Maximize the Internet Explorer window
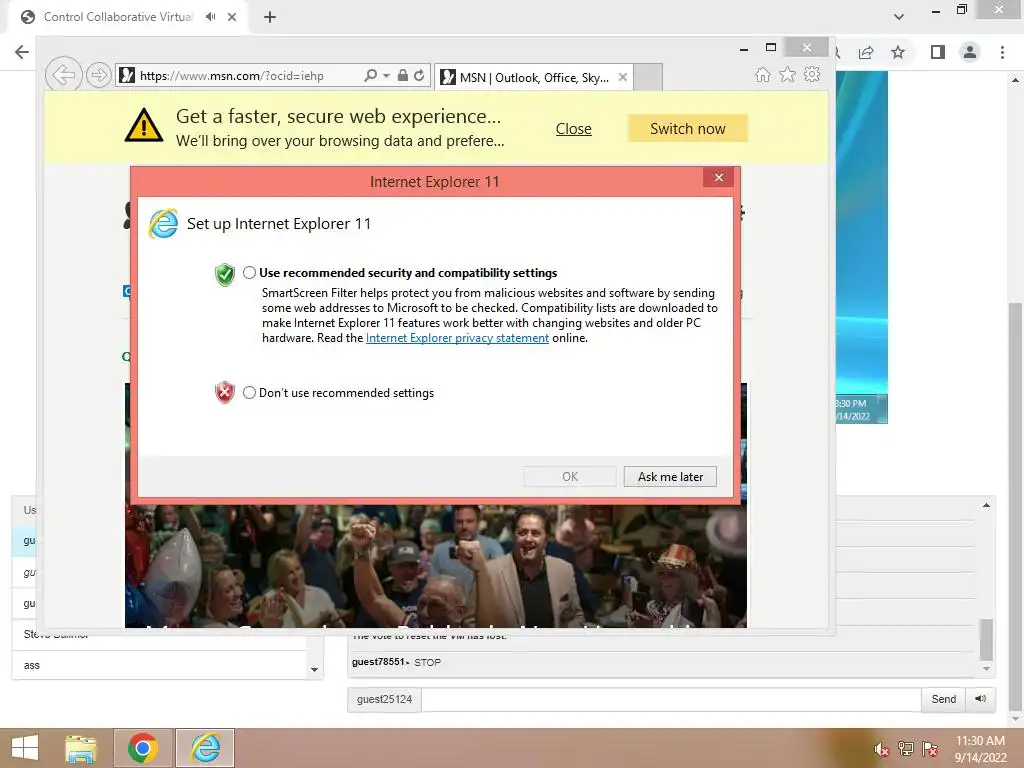The height and width of the screenshot is (768, 1024). 771,48
